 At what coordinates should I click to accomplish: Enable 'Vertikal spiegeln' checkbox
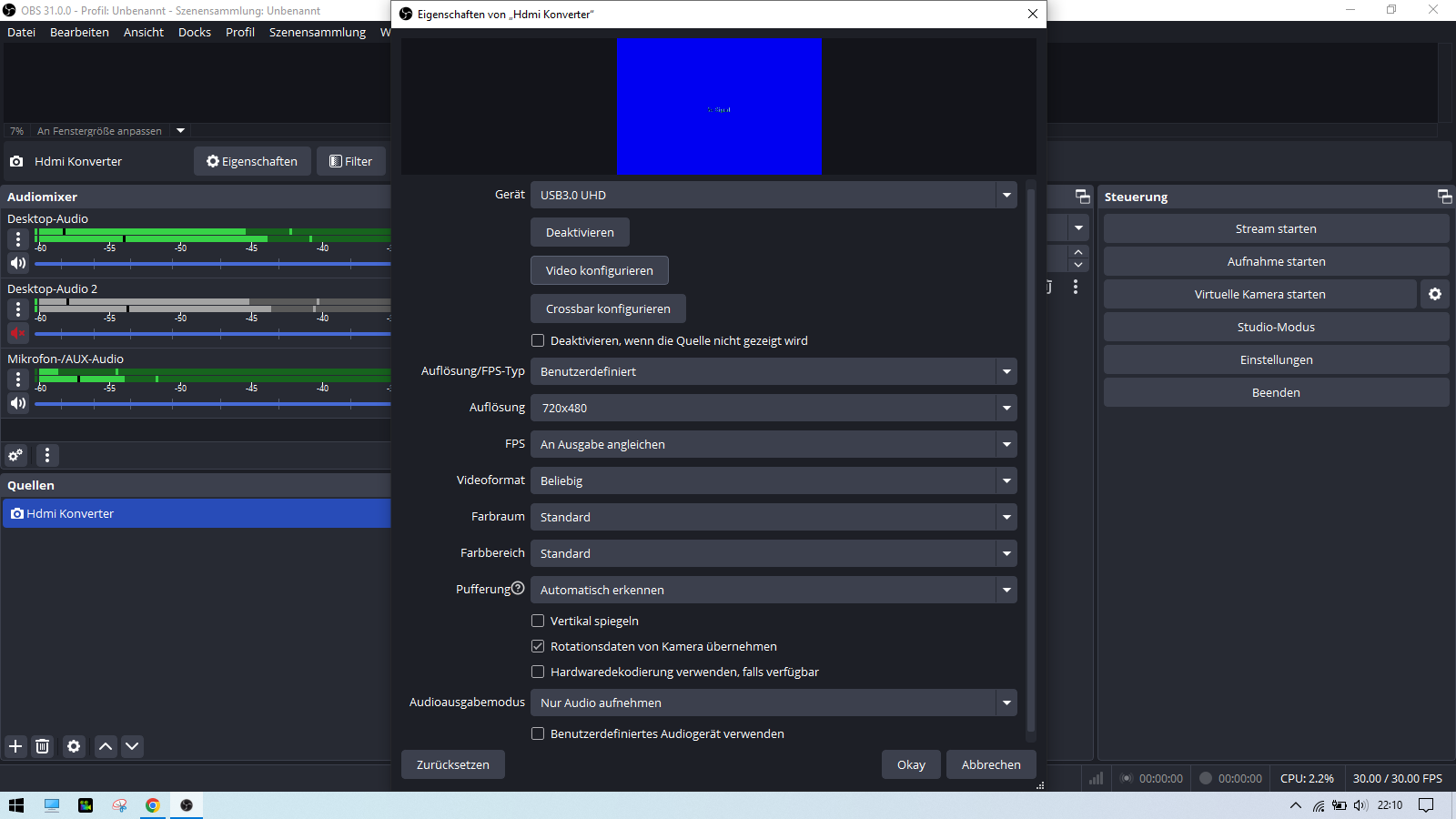538,621
